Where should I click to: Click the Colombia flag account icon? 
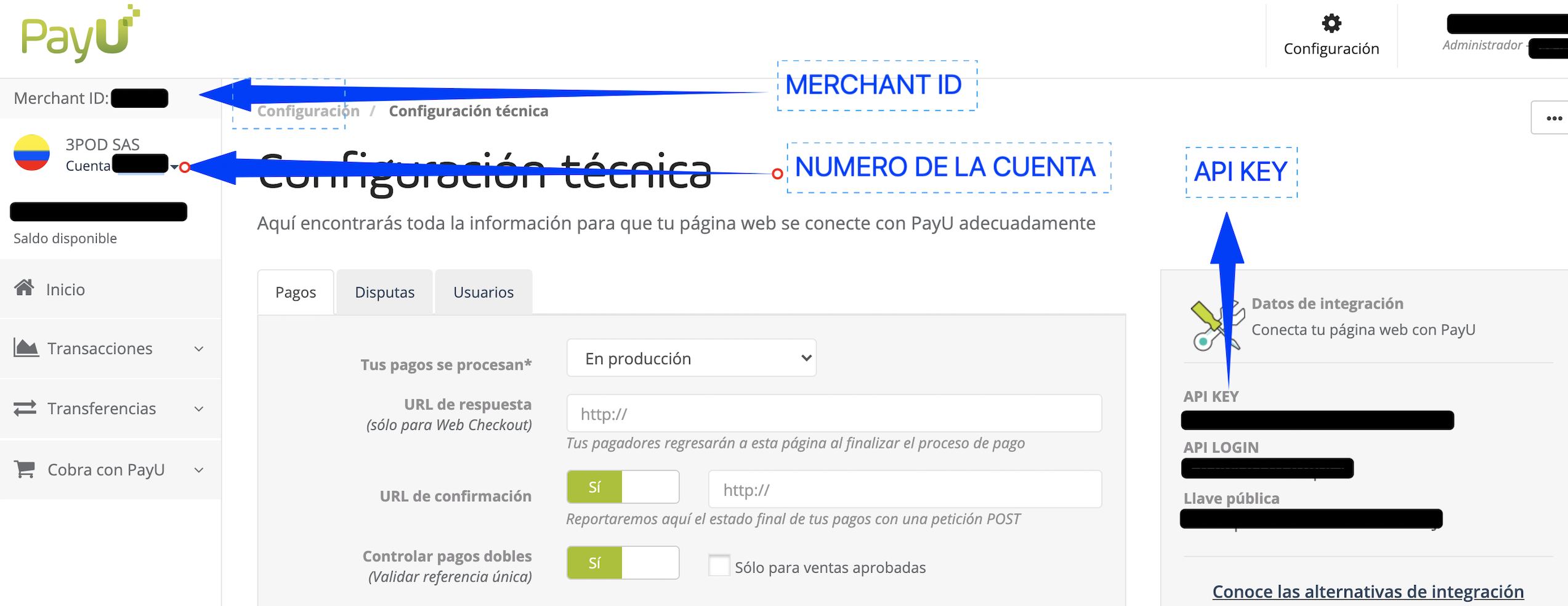tap(32, 153)
